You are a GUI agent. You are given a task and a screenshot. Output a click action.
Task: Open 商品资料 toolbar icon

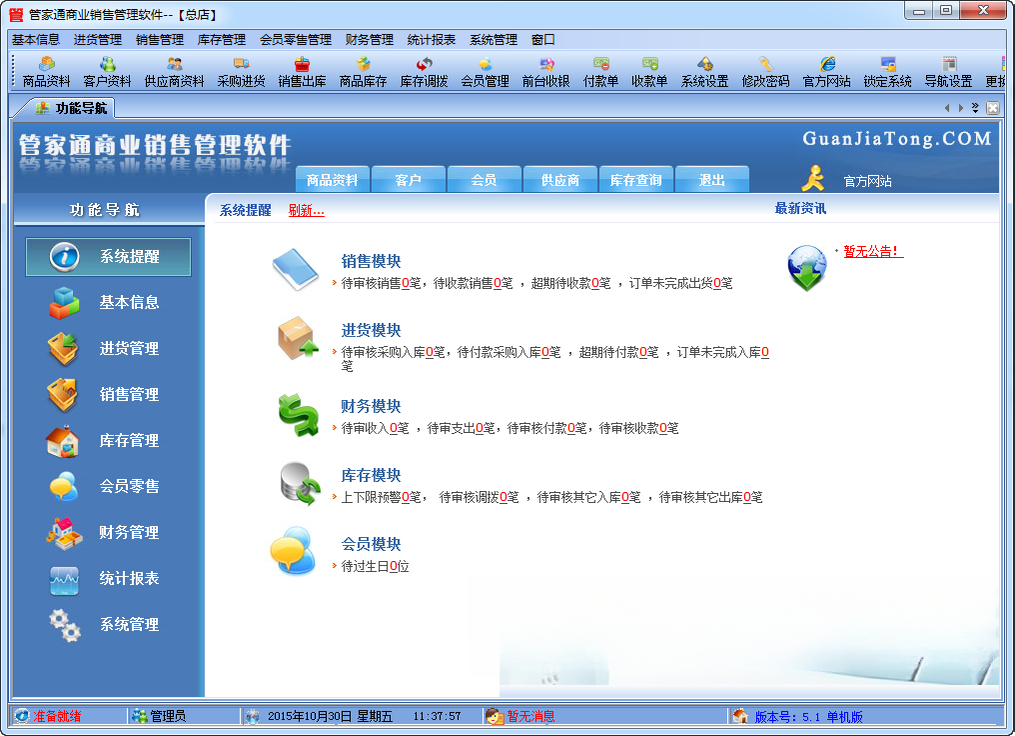click(46, 72)
